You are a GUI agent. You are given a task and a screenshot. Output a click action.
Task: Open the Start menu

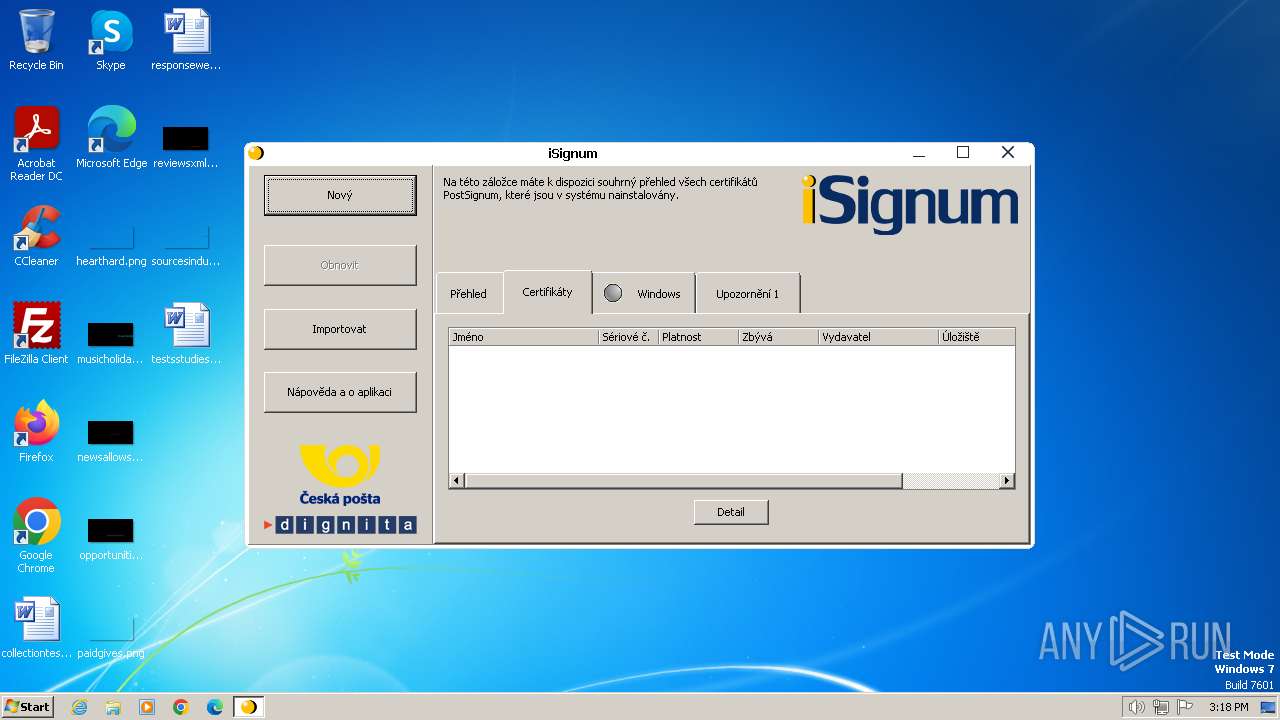click(x=28, y=706)
